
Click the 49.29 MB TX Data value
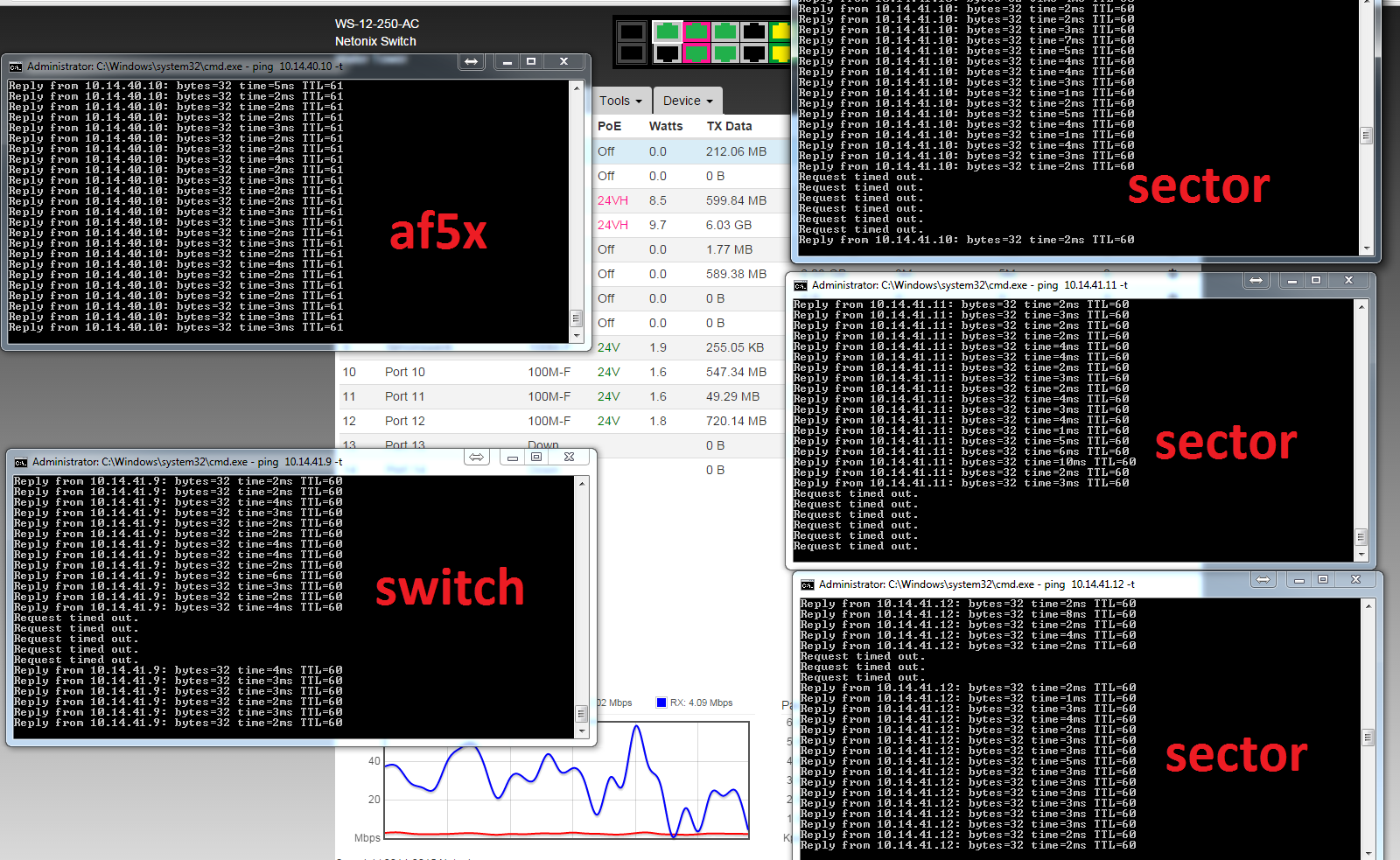click(732, 396)
